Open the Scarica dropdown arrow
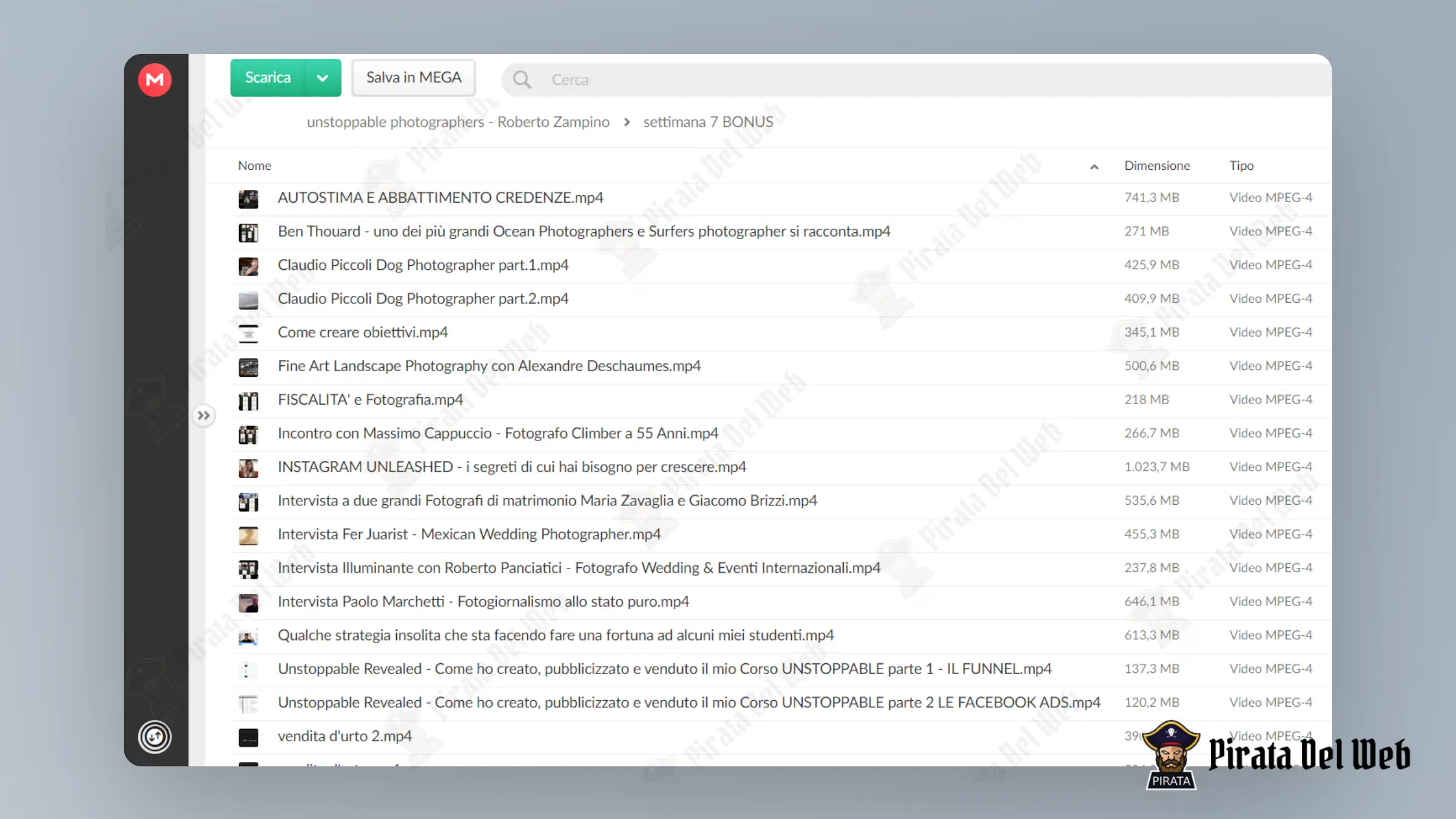The width and height of the screenshot is (1456, 819). click(323, 78)
